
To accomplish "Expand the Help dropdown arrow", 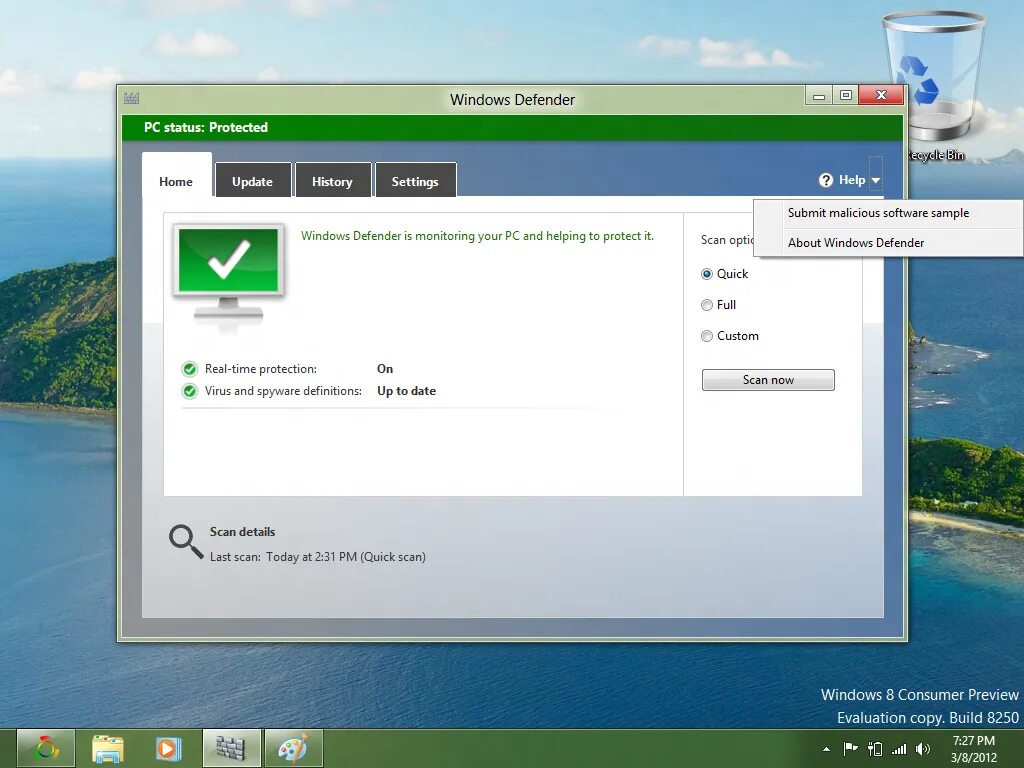I will click(876, 180).
